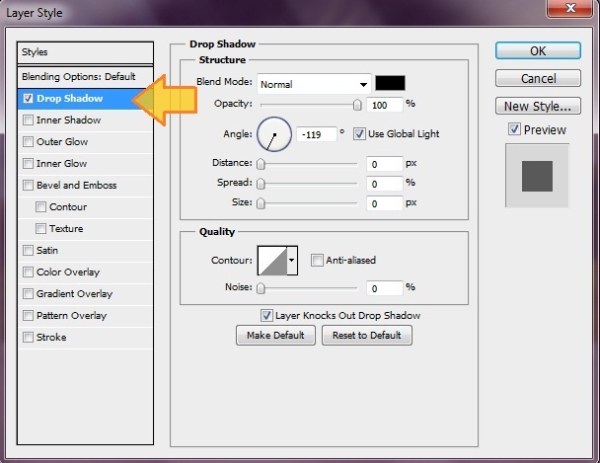Image resolution: width=600 pixels, height=463 pixels.
Task: Click the Contour curve thumbnail
Action: tap(271, 261)
